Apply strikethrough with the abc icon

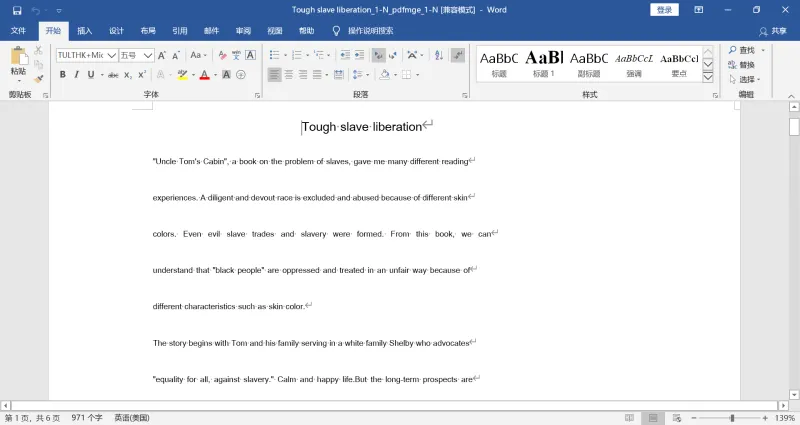pos(113,75)
